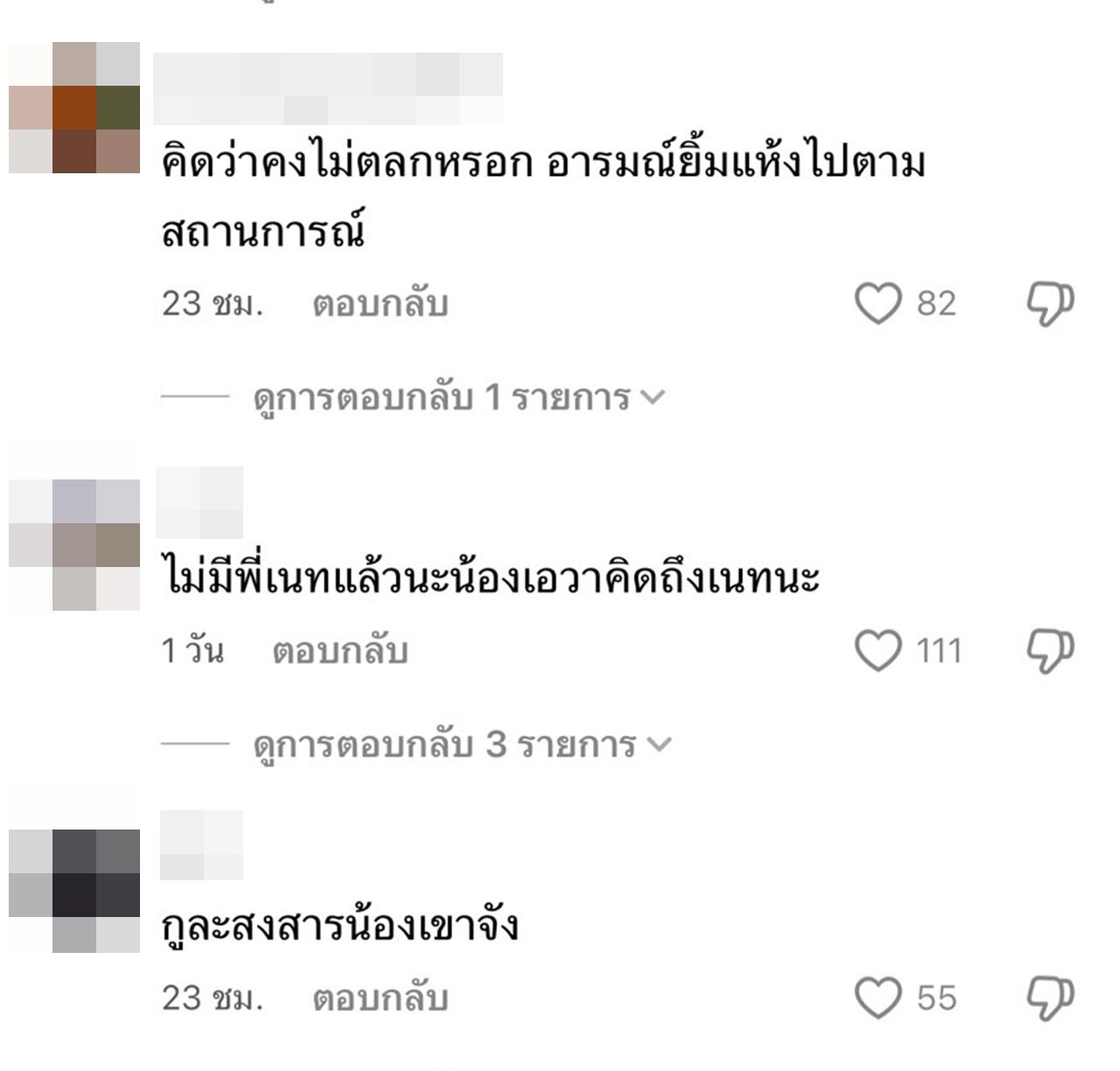Open the second commenter's blurred username
The image size is (1120, 1071).
click(x=199, y=502)
